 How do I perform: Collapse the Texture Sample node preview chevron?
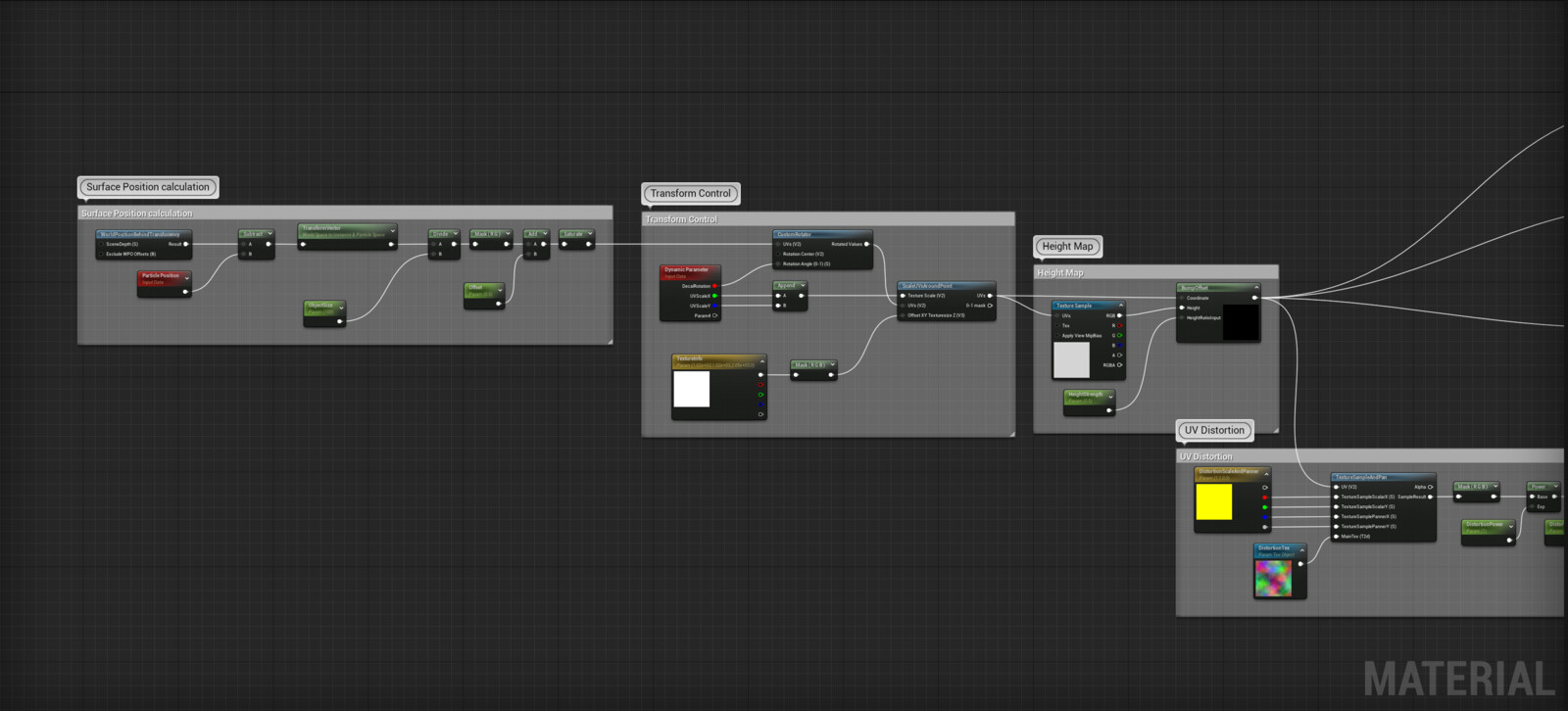tap(1120, 306)
